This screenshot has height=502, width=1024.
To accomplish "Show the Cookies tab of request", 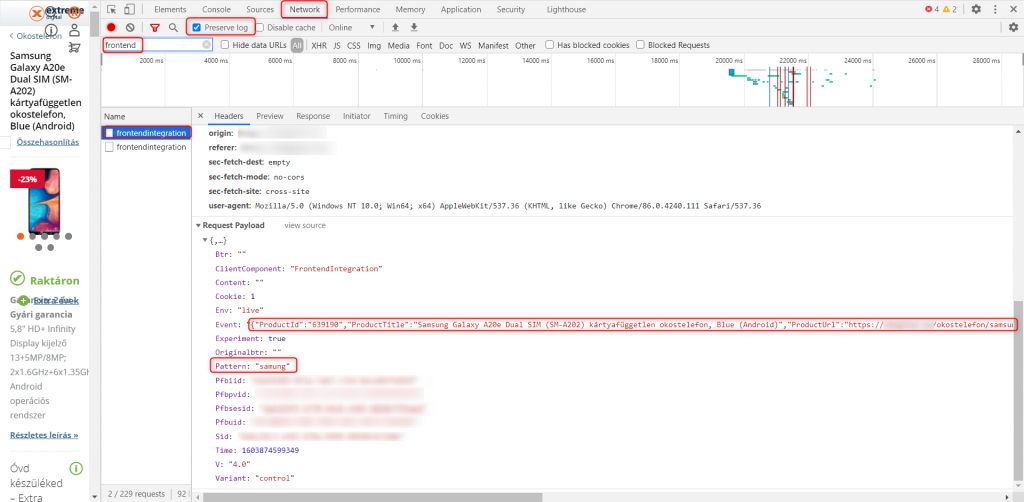I will 435,116.
